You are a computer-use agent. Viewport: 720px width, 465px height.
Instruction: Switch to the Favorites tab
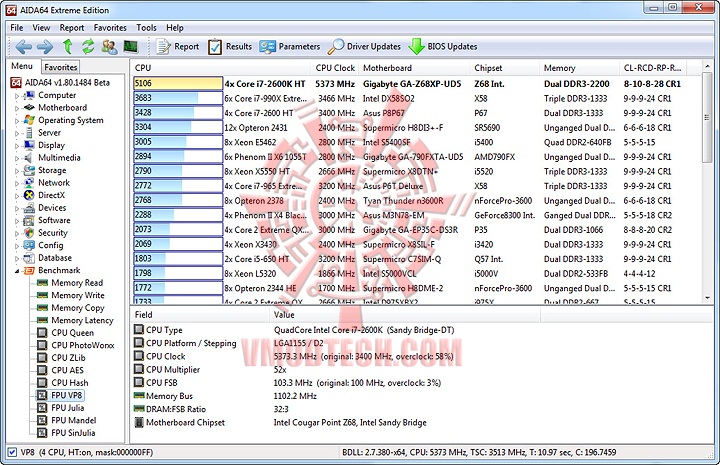pyautogui.click(x=61, y=67)
